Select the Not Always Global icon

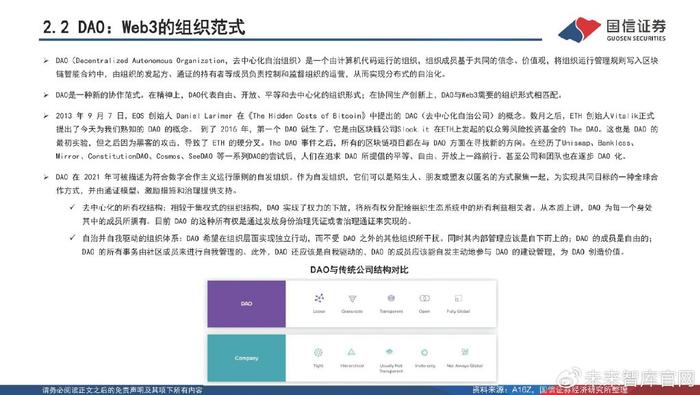coord(465,352)
